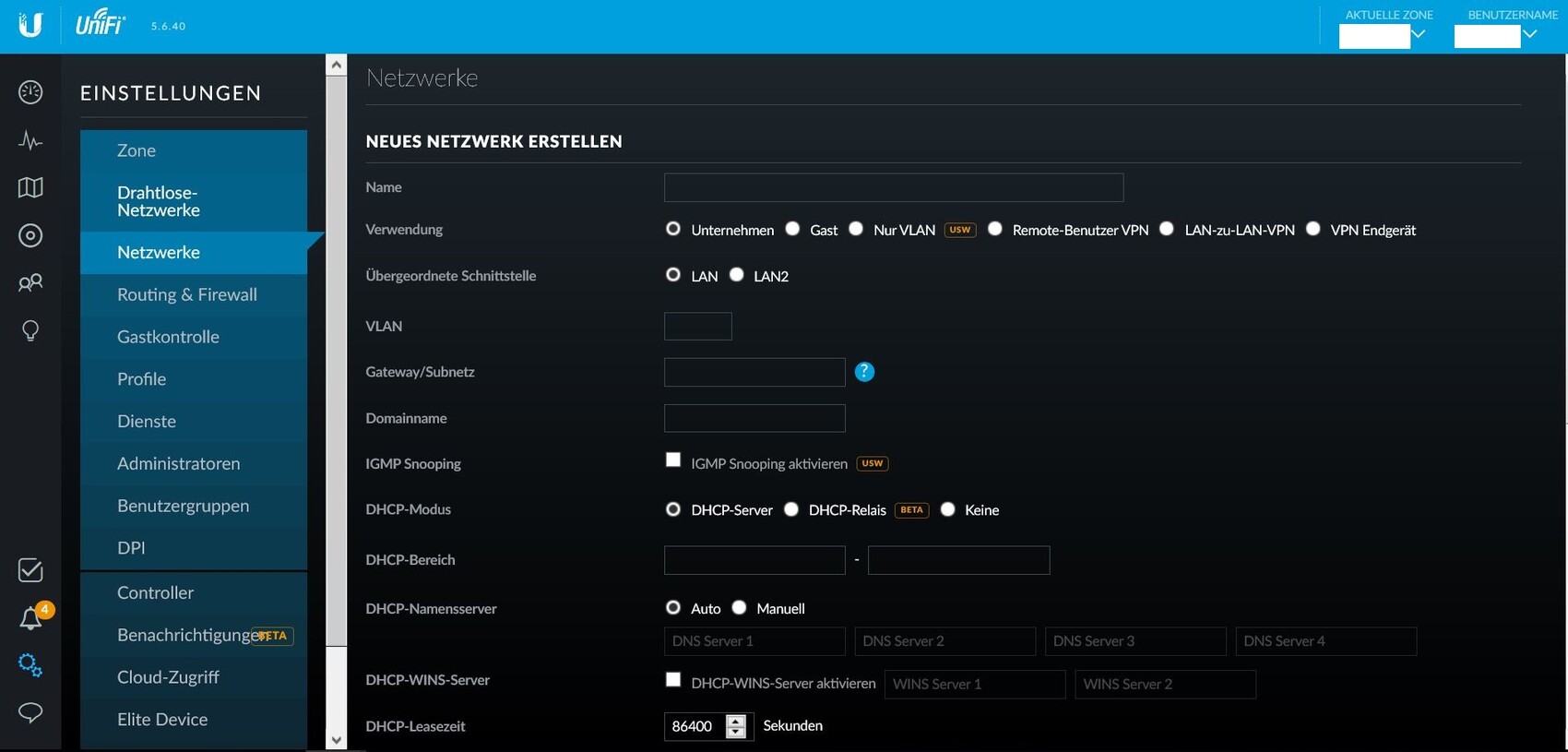The width and height of the screenshot is (1568, 752).
Task: Open the Devices circle icon
Action: click(x=30, y=235)
